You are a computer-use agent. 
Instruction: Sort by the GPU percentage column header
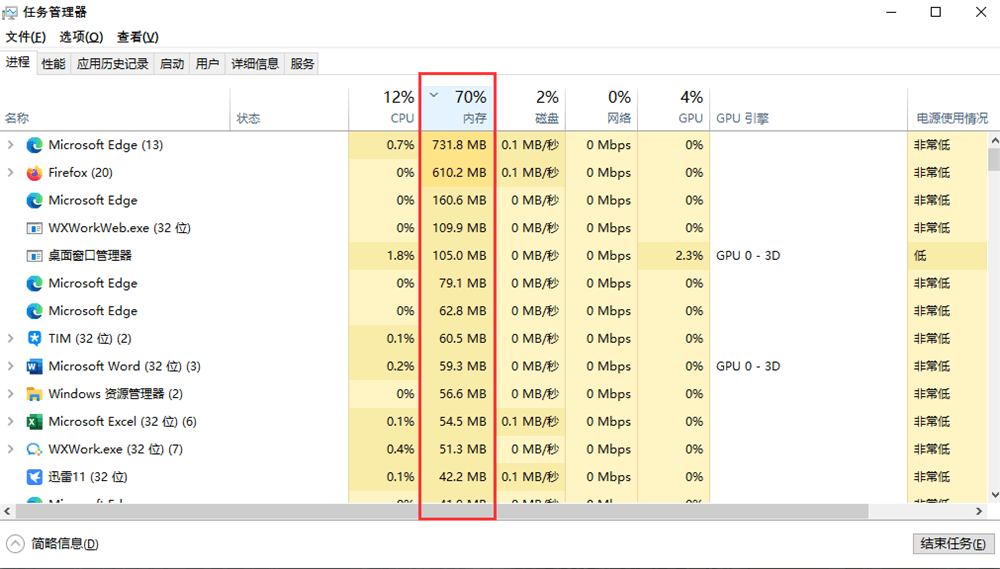[673, 107]
